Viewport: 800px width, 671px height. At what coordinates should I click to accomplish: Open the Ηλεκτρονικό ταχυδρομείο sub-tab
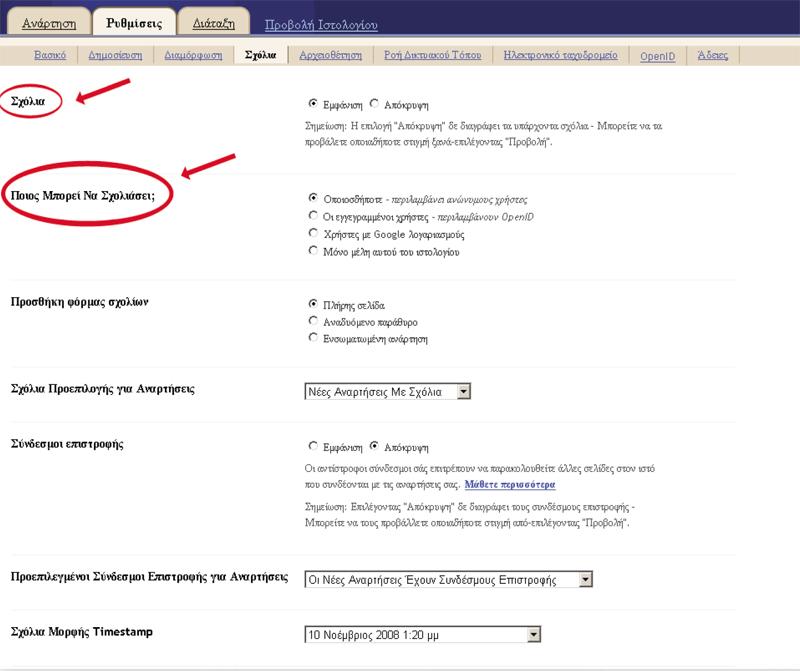(x=560, y=55)
